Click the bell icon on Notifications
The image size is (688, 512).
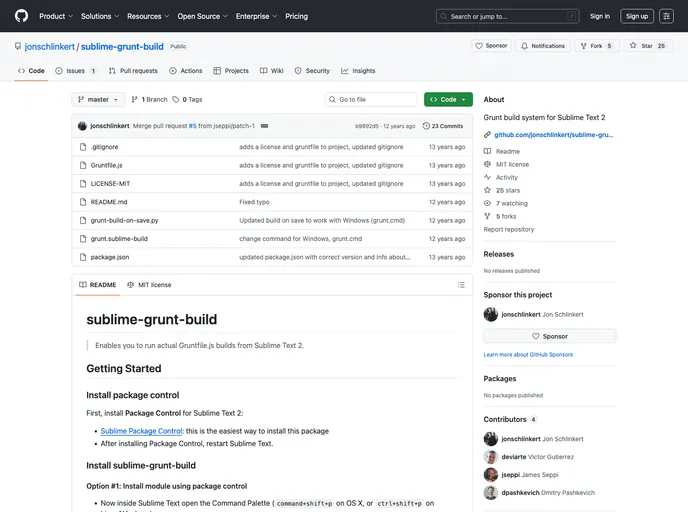(524, 46)
